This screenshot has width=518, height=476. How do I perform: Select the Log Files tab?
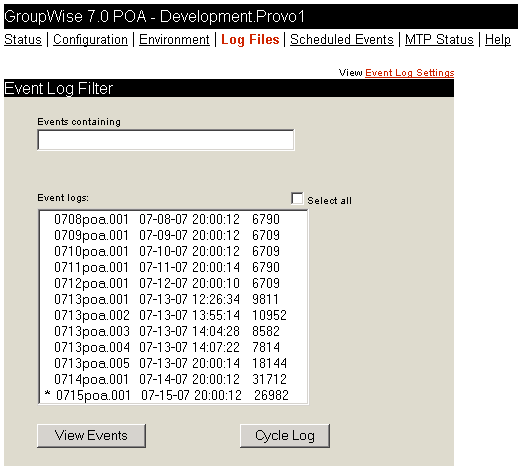point(250,39)
